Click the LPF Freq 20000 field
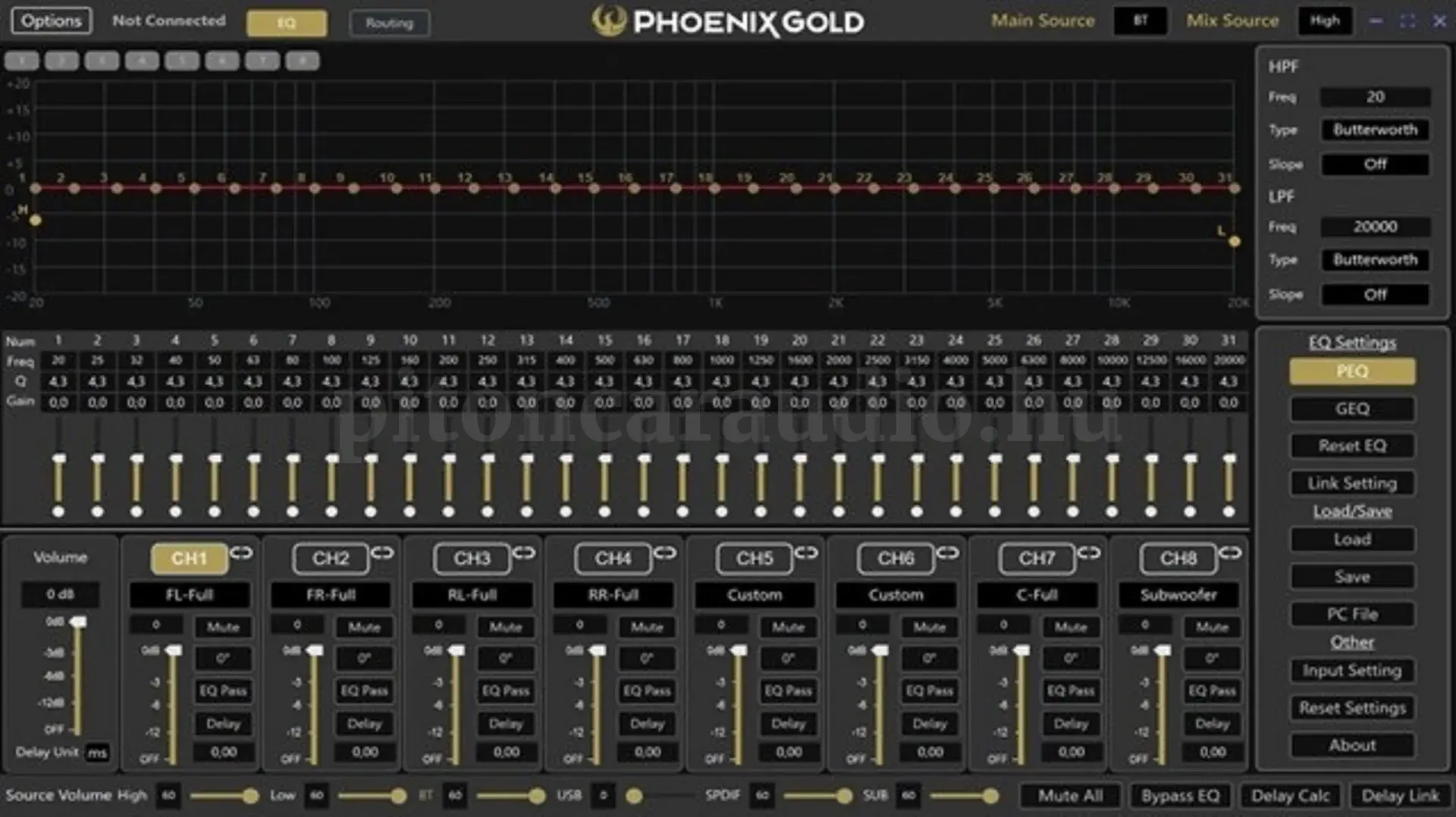Image resolution: width=1456 pixels, height=817 pixels. click(1376, 227)
